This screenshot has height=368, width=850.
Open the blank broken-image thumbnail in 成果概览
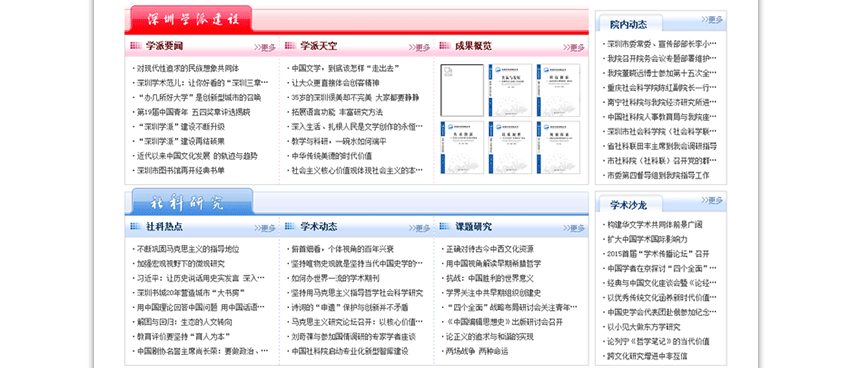coord(462,90)
